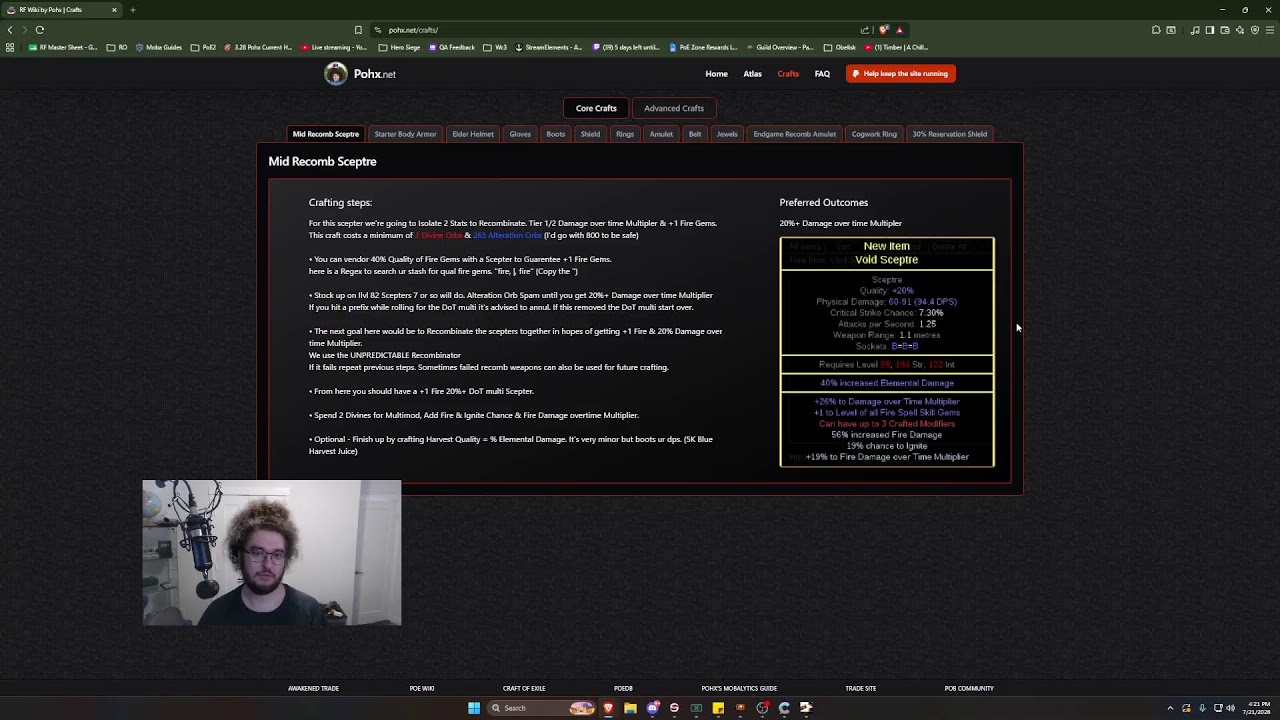1280x720 pixels.
Task: Open a new browser tab with plus
Action: tap(132, 10)
